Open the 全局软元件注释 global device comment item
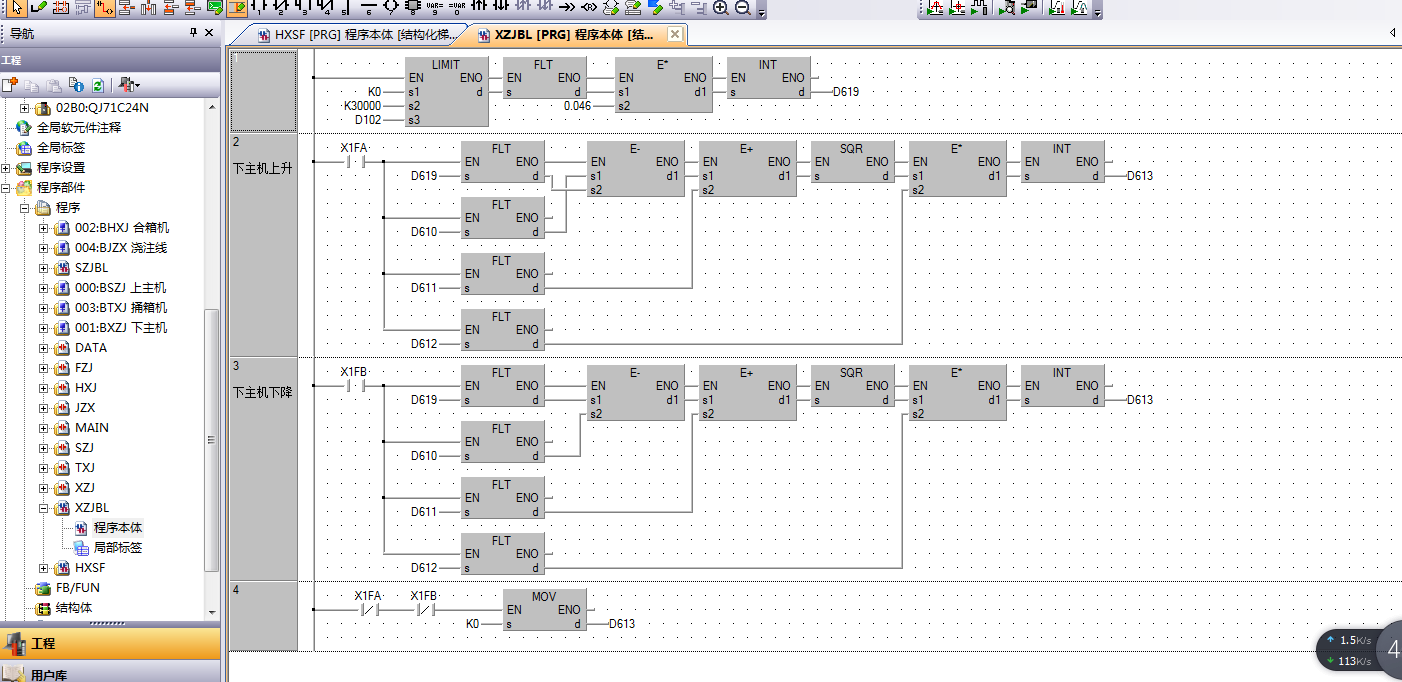The image size is (1402, 682). [x=78, y=128]
